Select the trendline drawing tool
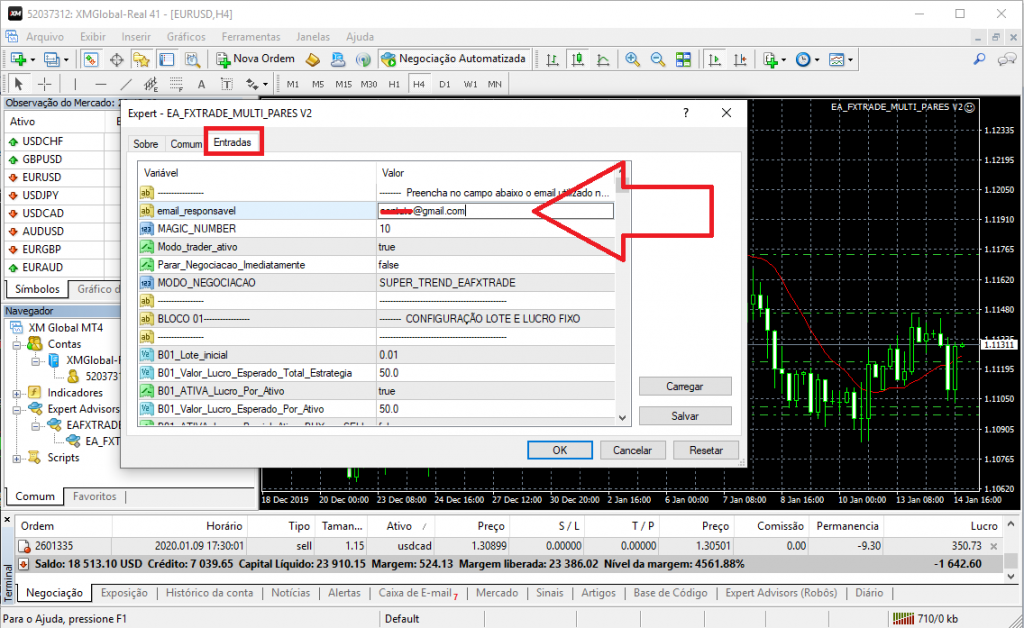 [x=126, y=84]
